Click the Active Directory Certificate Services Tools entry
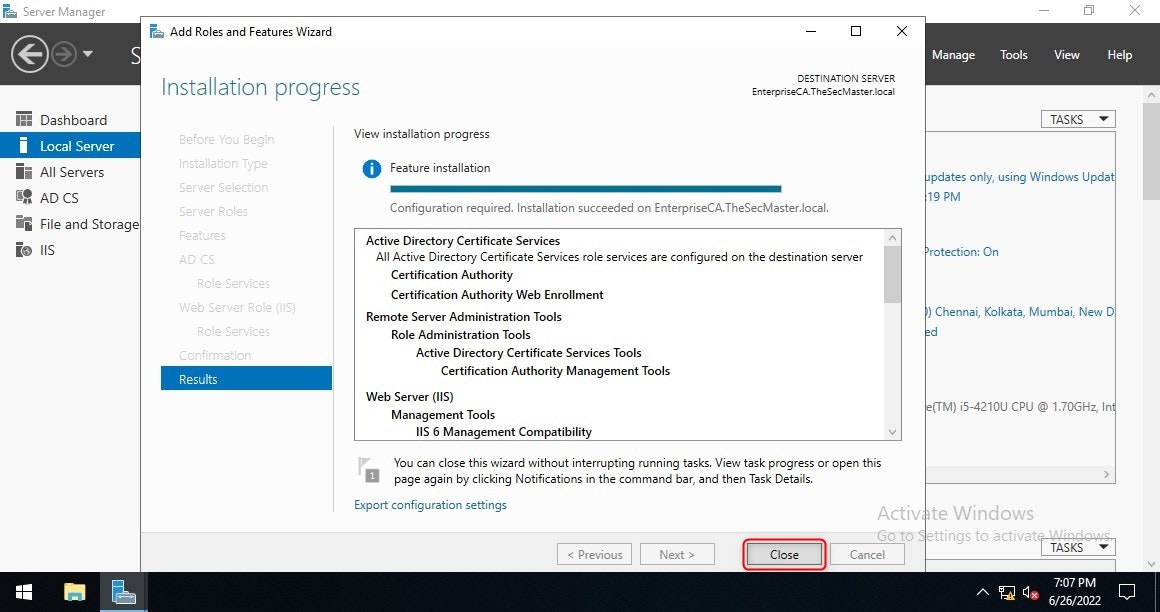The image size is (1160, 612). [x=529, y=353]
